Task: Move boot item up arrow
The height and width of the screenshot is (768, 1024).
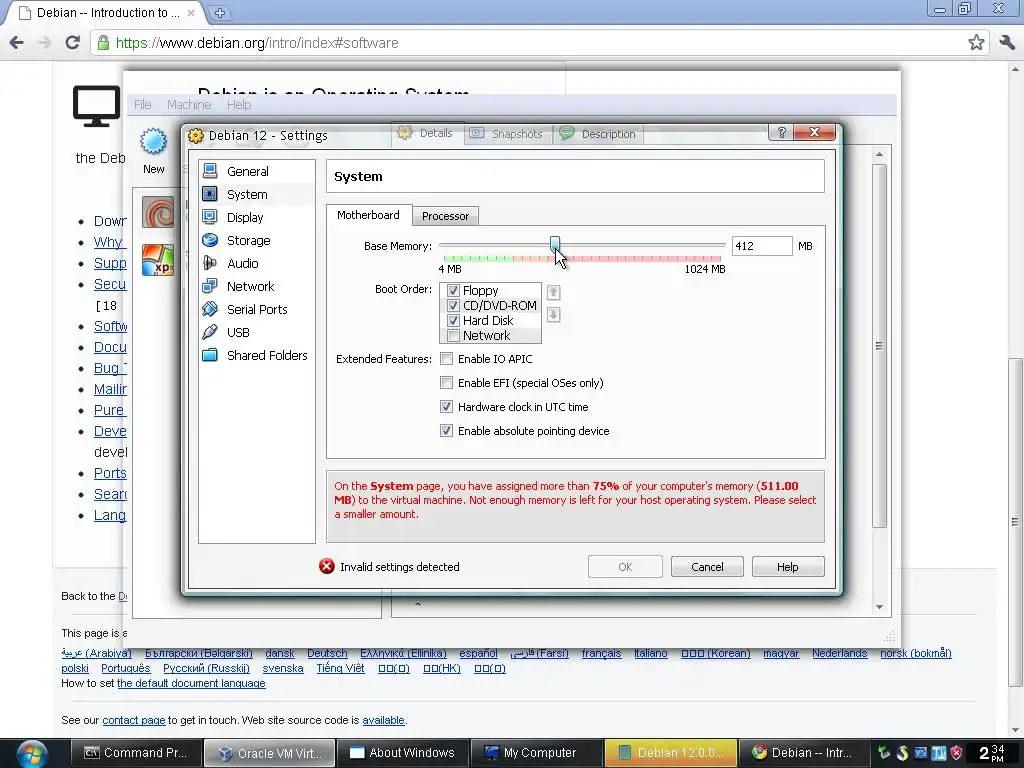Action: click(x=553, y=292)
